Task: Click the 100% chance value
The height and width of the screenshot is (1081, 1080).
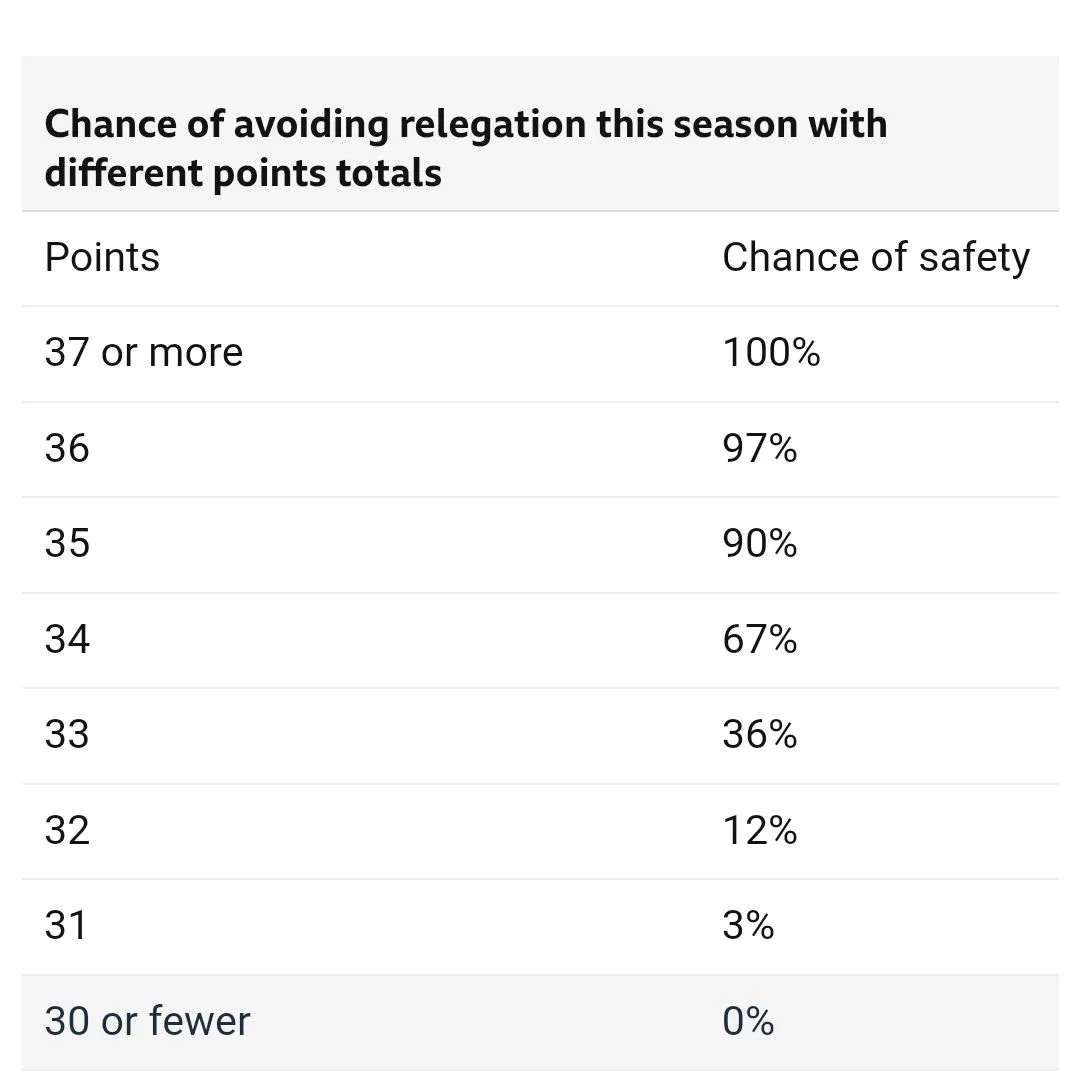Action: pyautogui.click(x=771, y=353)
